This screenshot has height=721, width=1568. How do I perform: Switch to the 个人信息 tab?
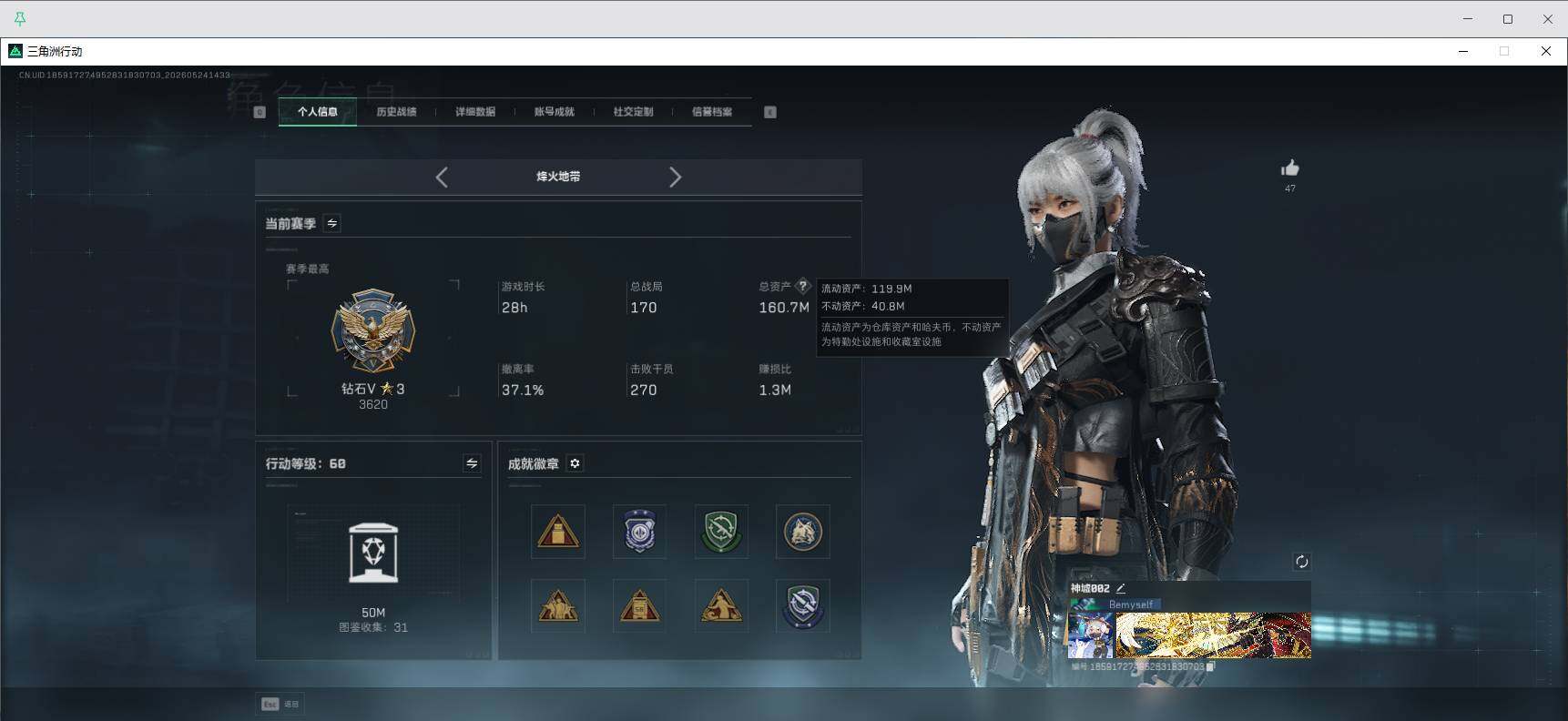point(317,112)
